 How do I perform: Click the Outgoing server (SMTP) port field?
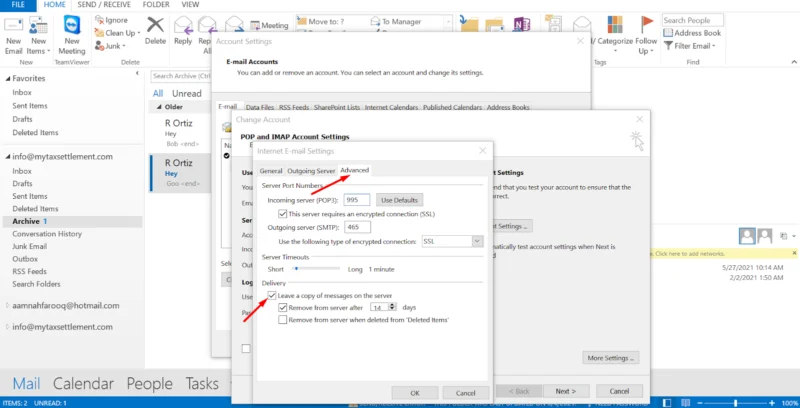(358, 227)
